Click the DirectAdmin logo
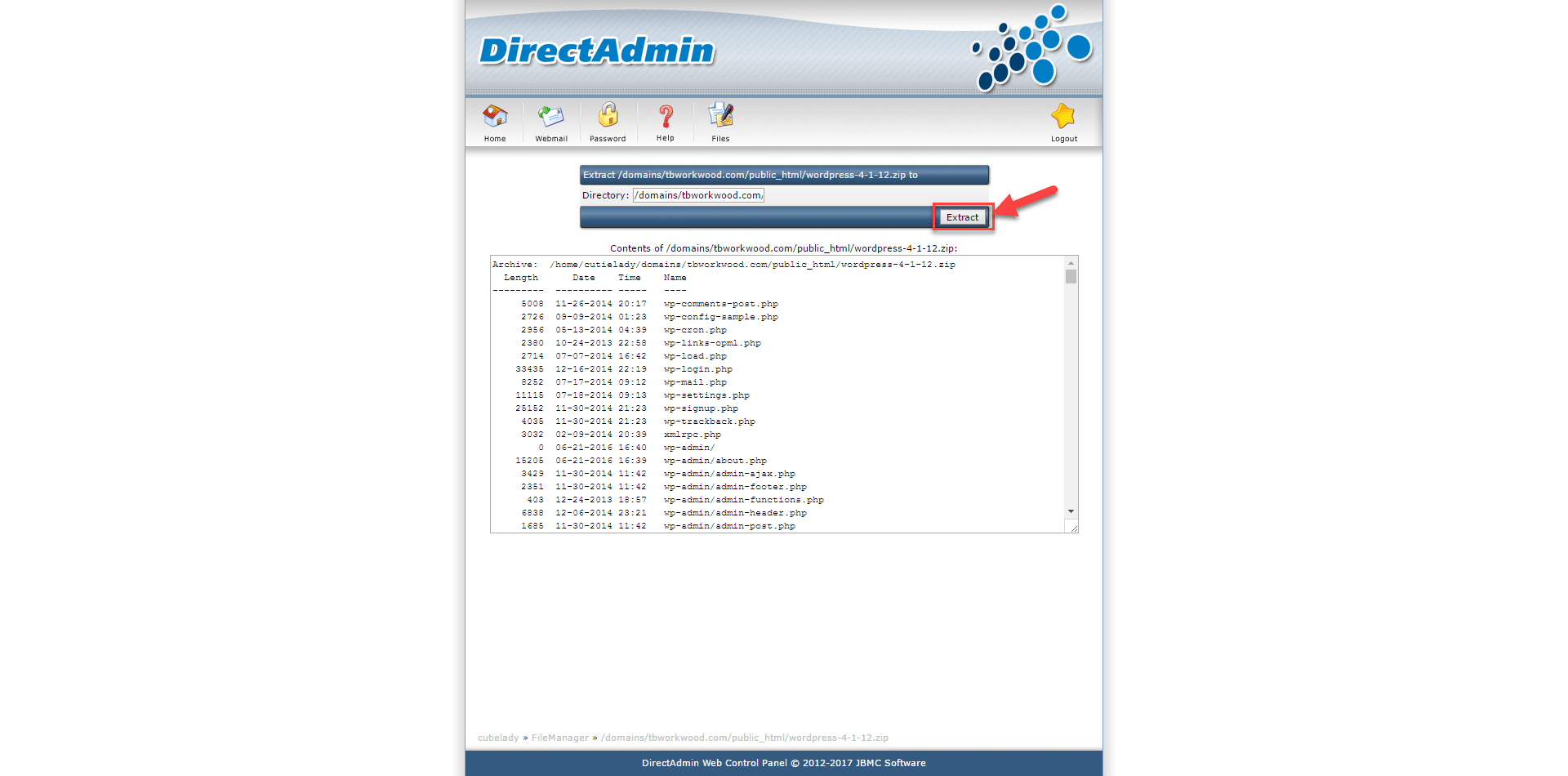 click(x=596, y=51)
